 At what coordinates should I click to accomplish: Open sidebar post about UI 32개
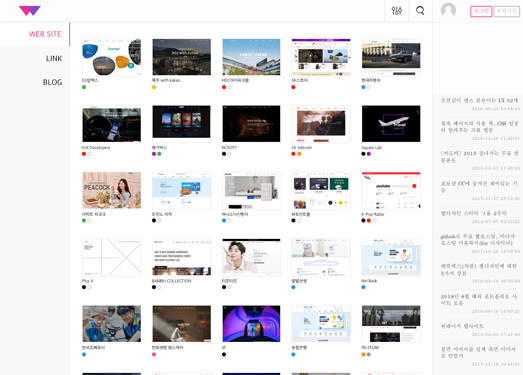[x=479, y=100]
